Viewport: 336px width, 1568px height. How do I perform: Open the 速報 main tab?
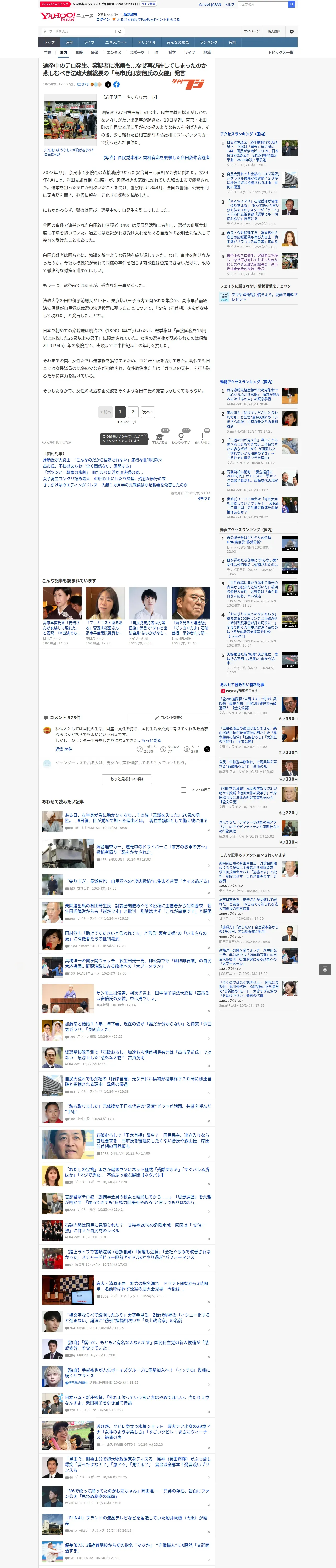(69, 43)
